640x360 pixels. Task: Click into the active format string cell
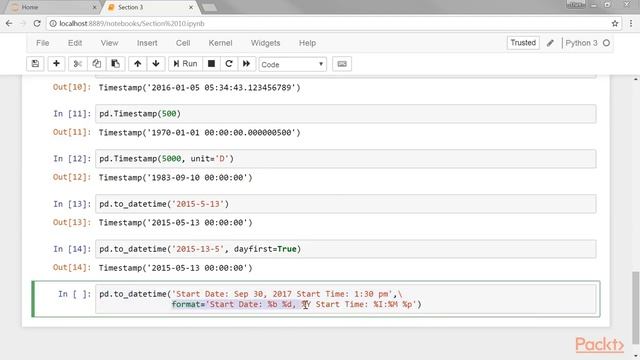coord(346,299)
